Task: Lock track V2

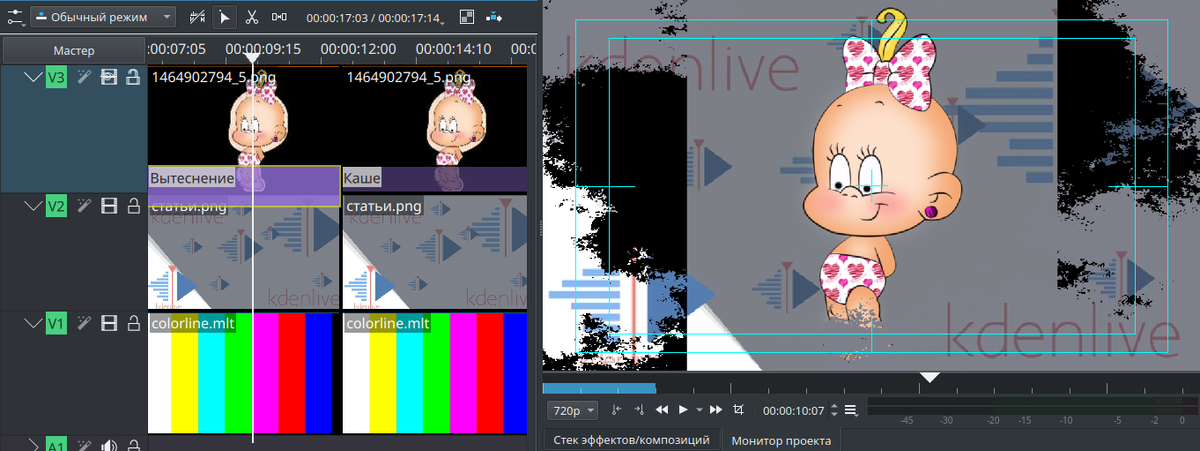Action: pyautogui.click(x=132, y=206)
